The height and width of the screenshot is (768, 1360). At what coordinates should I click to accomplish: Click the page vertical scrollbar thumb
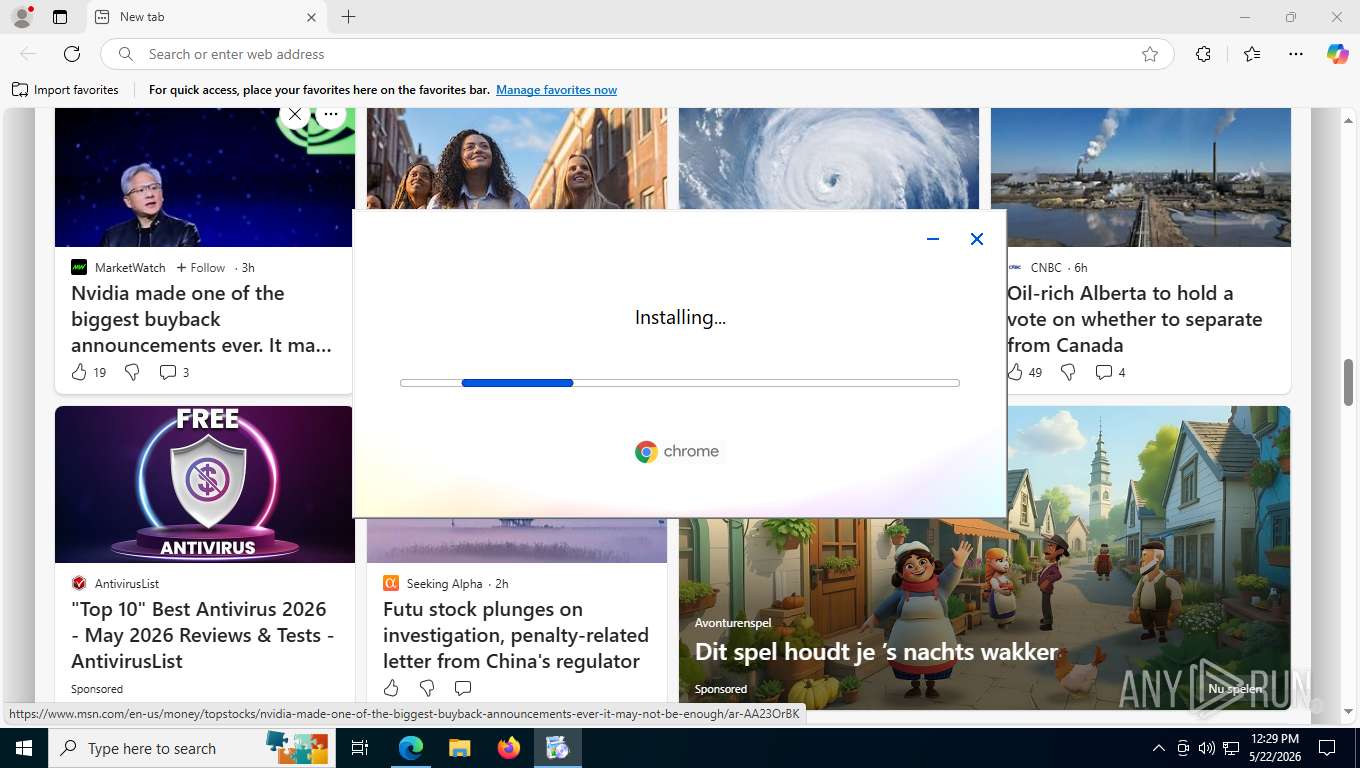tap(1348, 381)
